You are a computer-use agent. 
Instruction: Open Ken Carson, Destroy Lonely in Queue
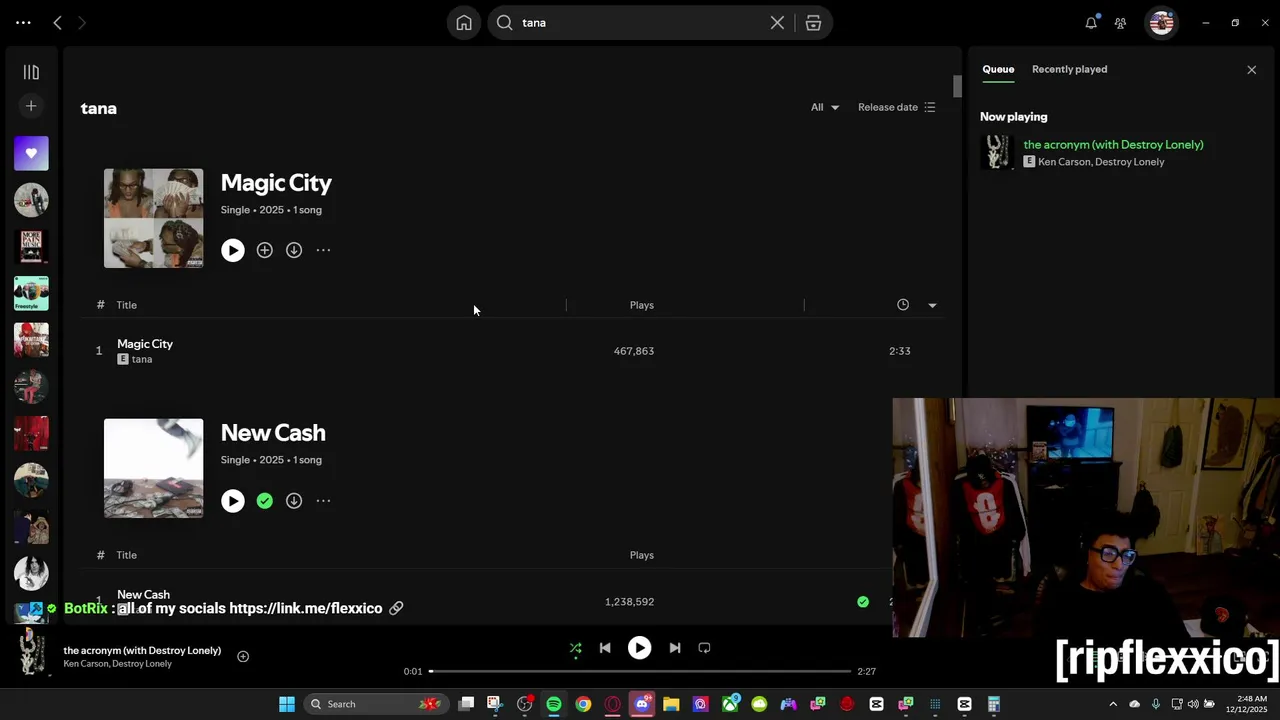coord(1101,162)
